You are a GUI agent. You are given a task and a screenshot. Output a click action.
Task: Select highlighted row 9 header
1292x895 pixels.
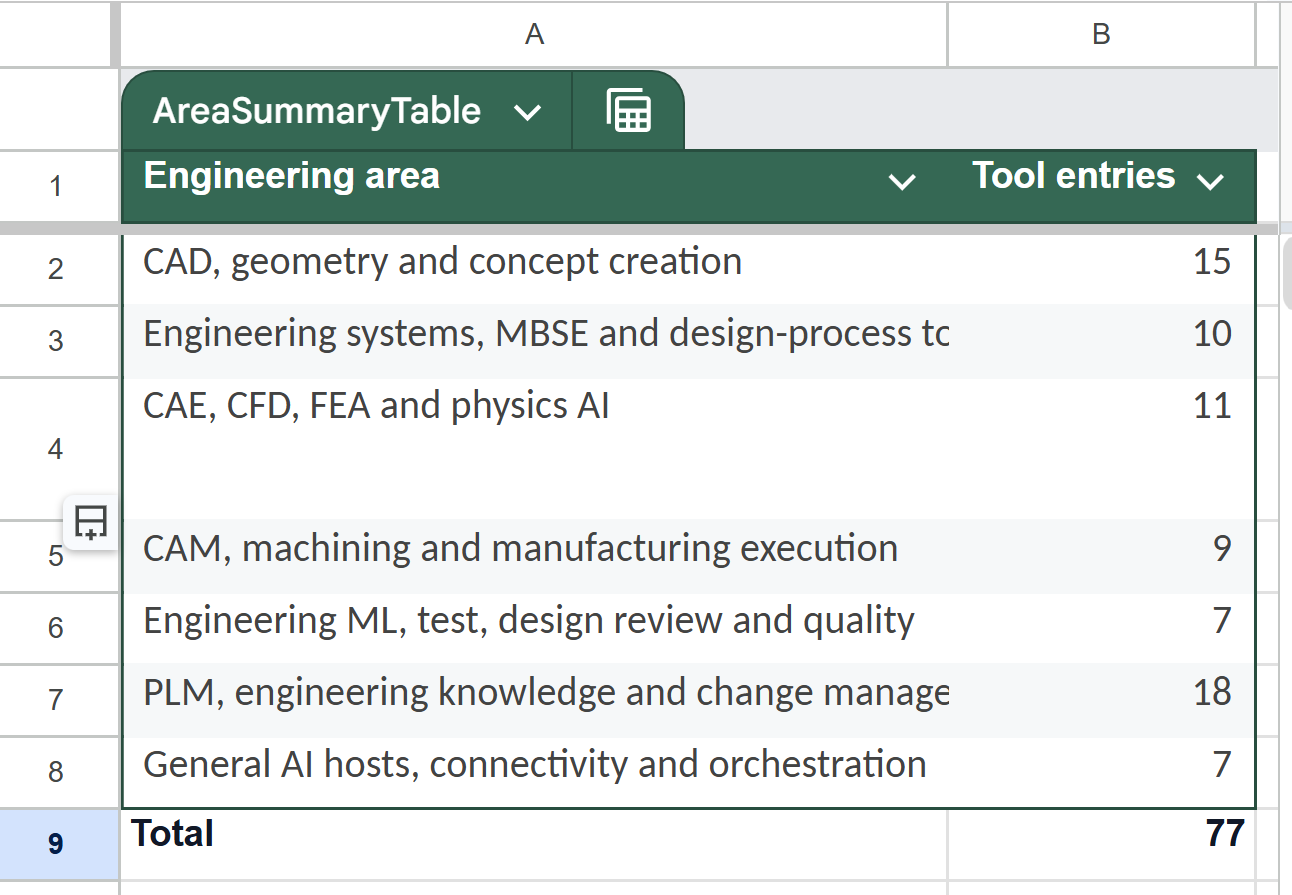pyautogui.click(x=55, y=844)
